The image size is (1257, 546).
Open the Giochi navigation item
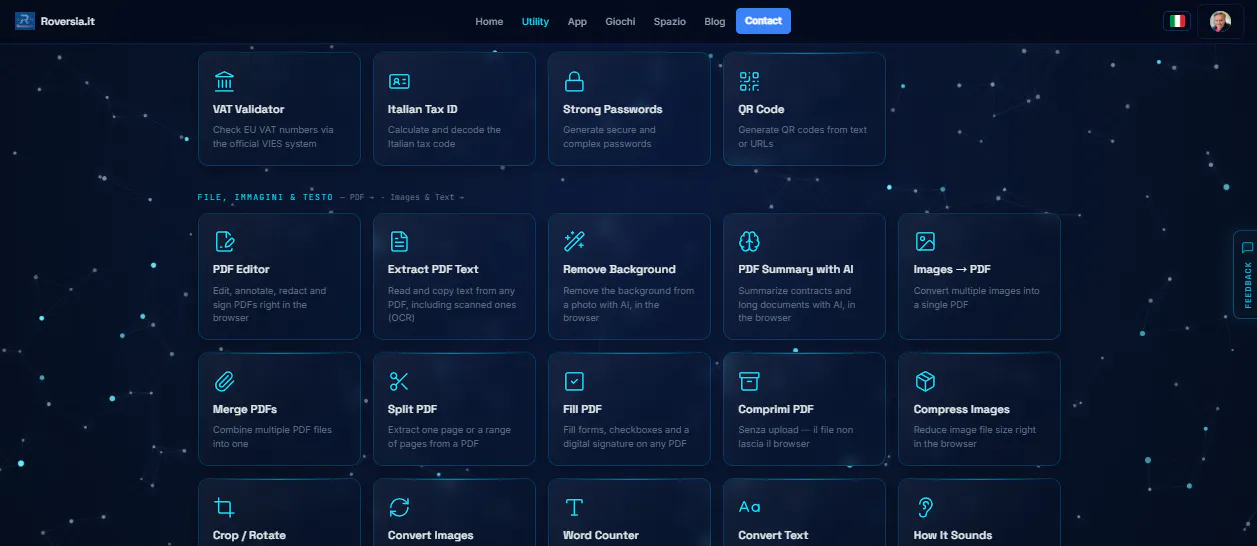pyautogui.click(x=620, y=21)
